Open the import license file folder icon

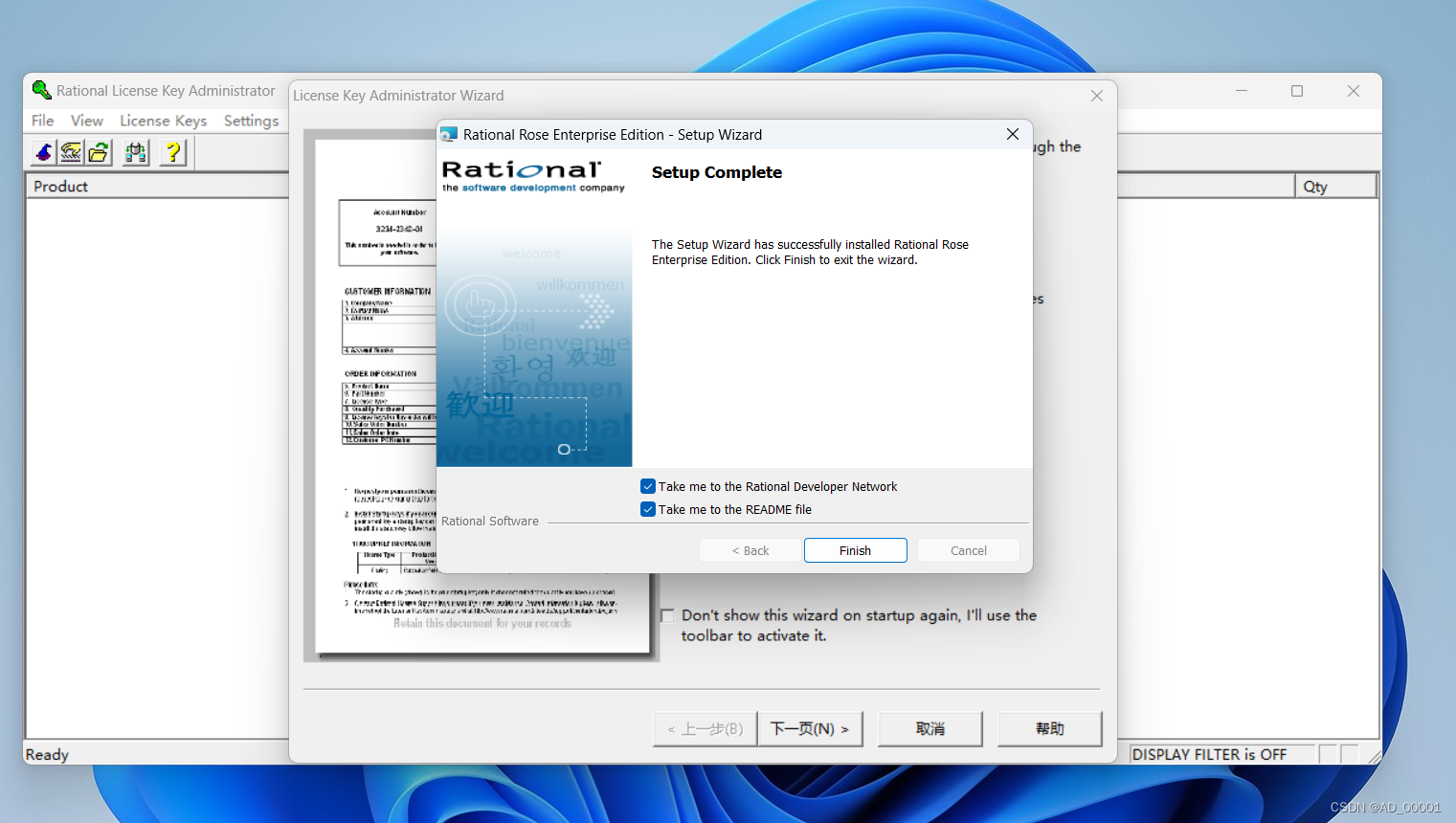coord(99,152)
